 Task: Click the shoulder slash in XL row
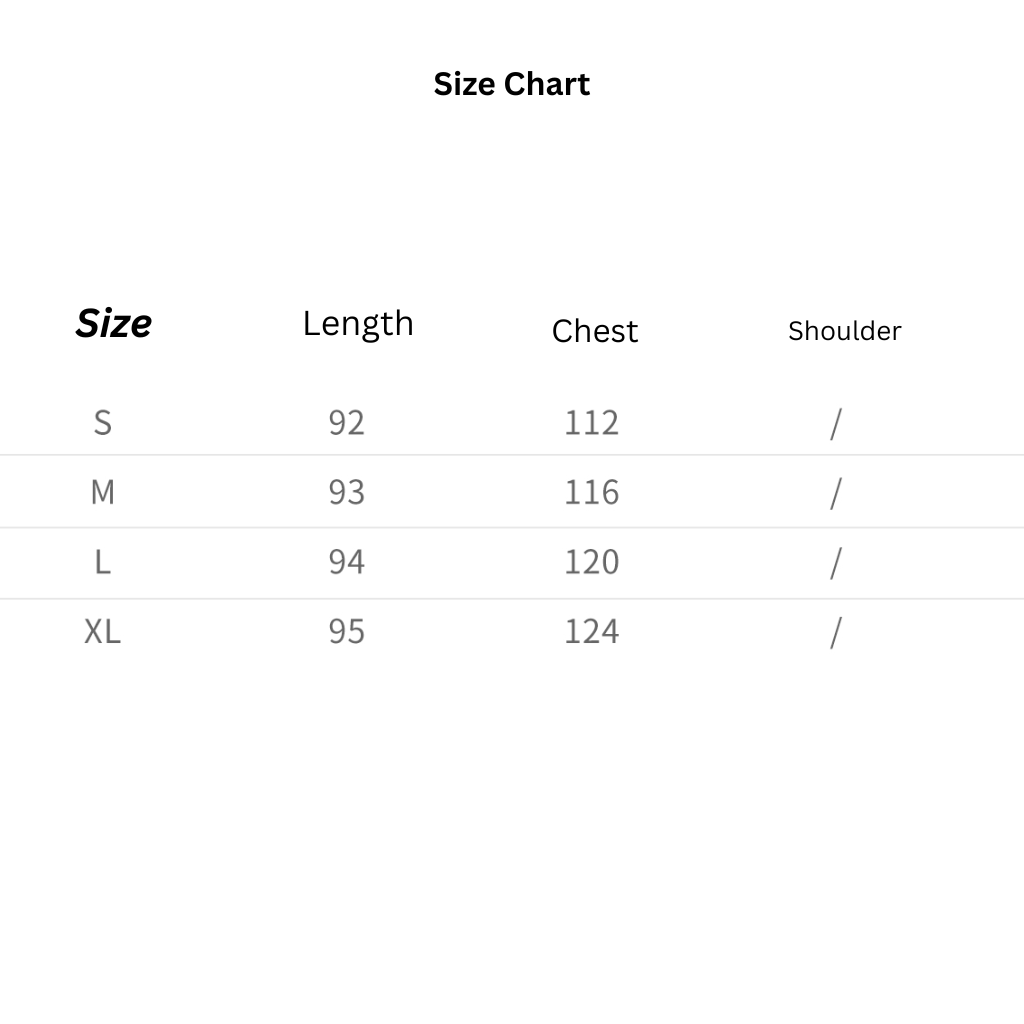835,633
